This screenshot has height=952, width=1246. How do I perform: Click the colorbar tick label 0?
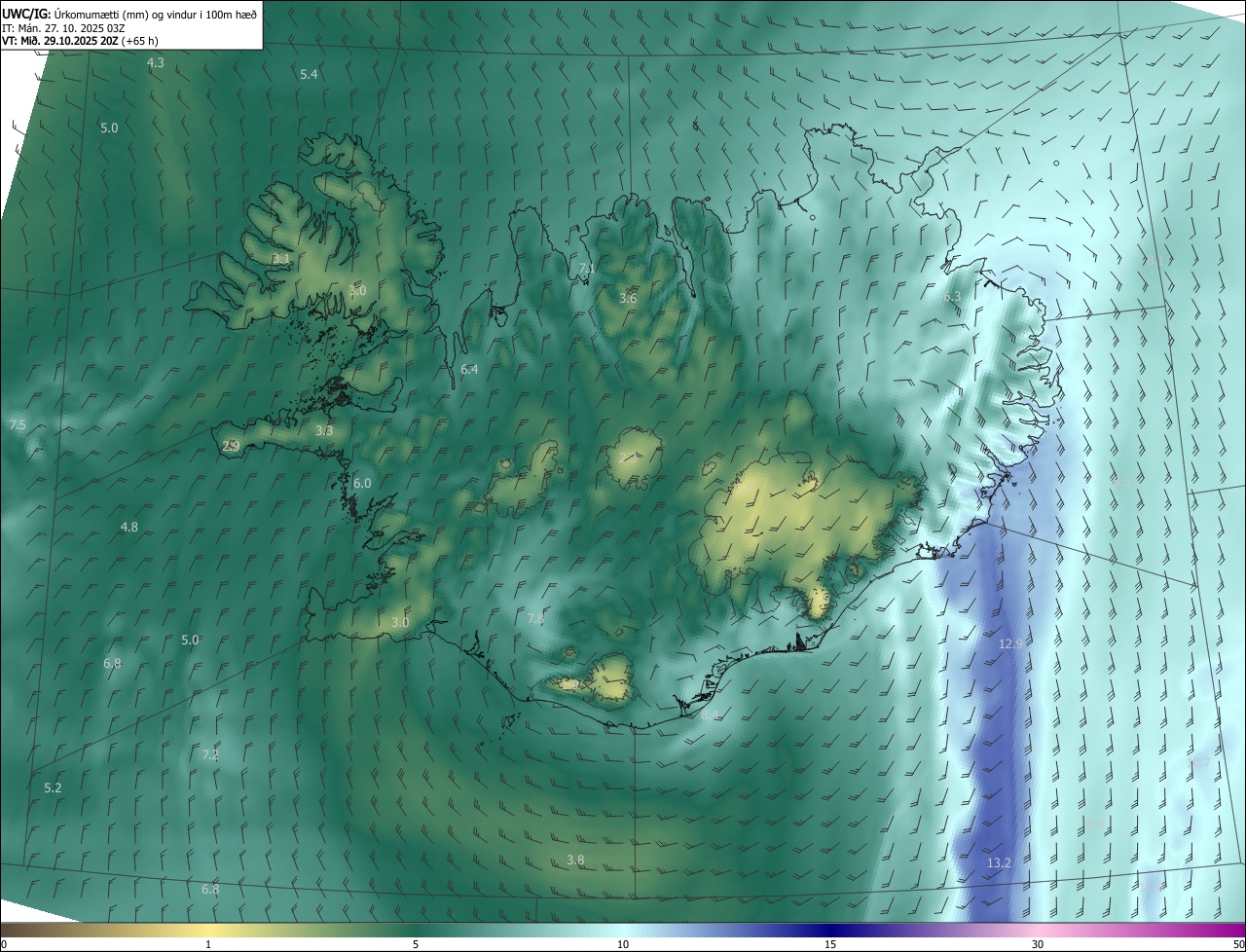click(4, 945)
